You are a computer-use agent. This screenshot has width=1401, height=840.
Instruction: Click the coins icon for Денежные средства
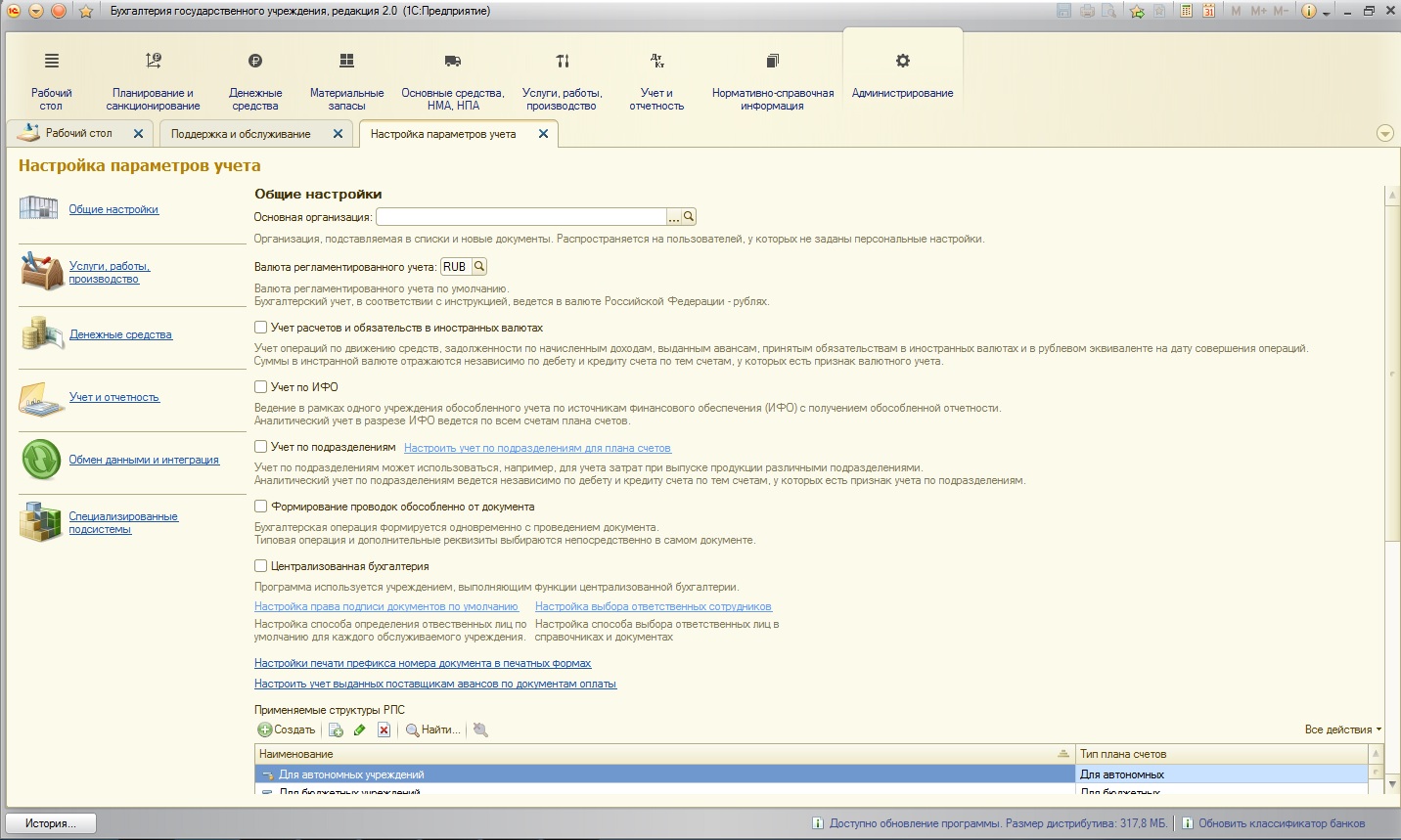[42, 333]
